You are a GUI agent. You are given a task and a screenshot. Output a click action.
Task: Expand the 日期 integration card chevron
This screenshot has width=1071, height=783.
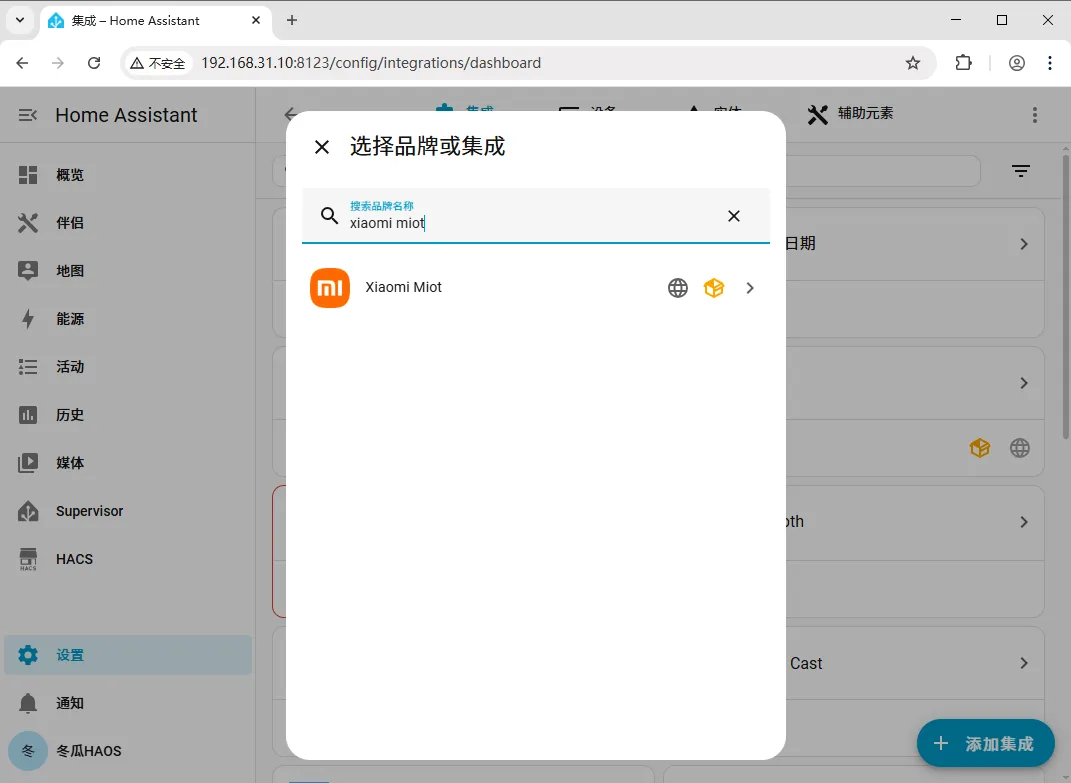(x=1024, y=244)
